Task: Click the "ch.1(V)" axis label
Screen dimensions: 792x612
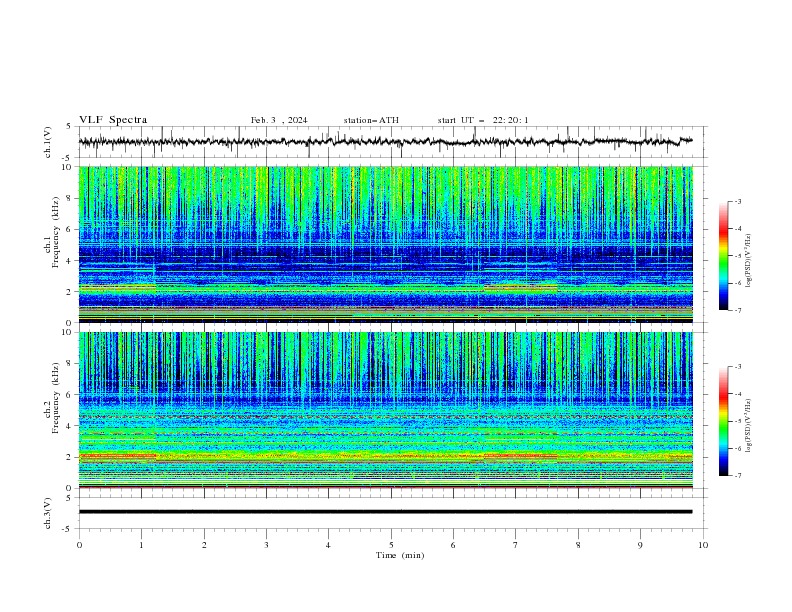Action: pos(48,142)
